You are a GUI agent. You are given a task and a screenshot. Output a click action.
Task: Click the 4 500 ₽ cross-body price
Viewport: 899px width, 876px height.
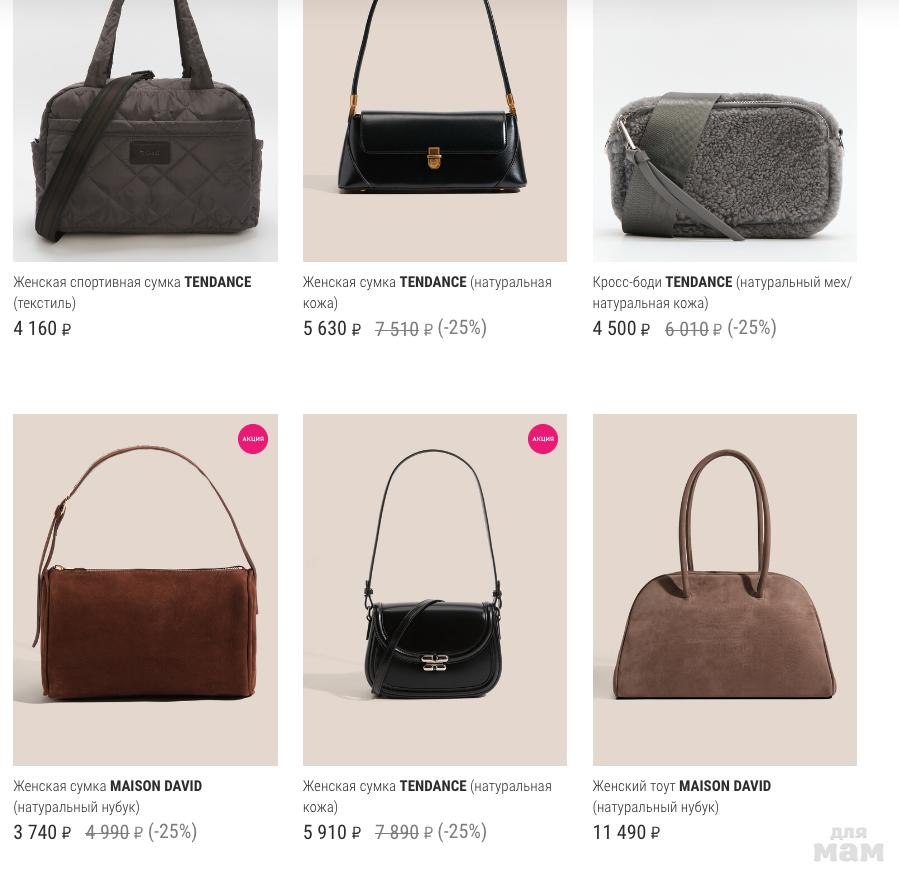pos(622,328)
